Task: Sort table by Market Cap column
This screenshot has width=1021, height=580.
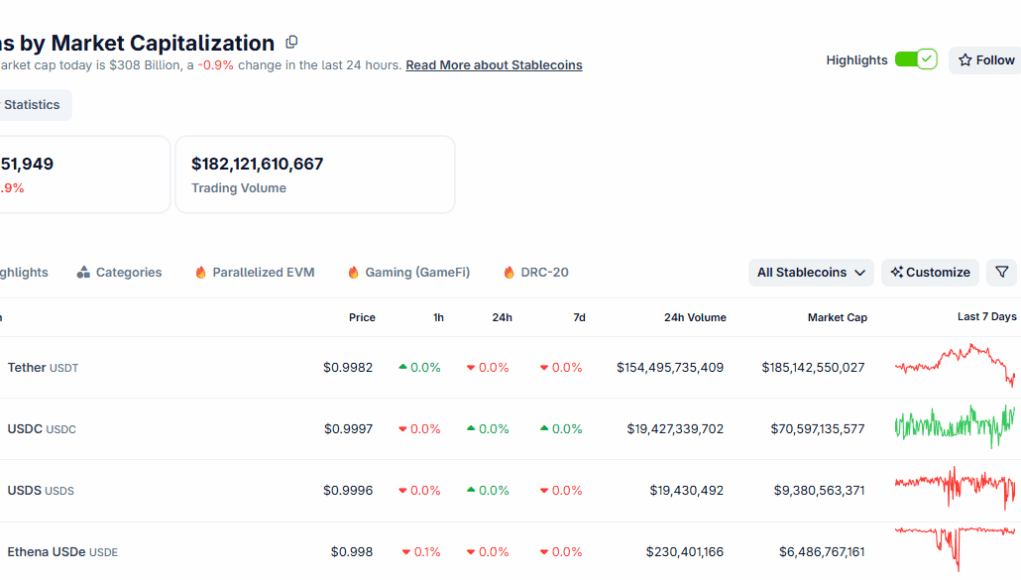Action: point(837,317)
